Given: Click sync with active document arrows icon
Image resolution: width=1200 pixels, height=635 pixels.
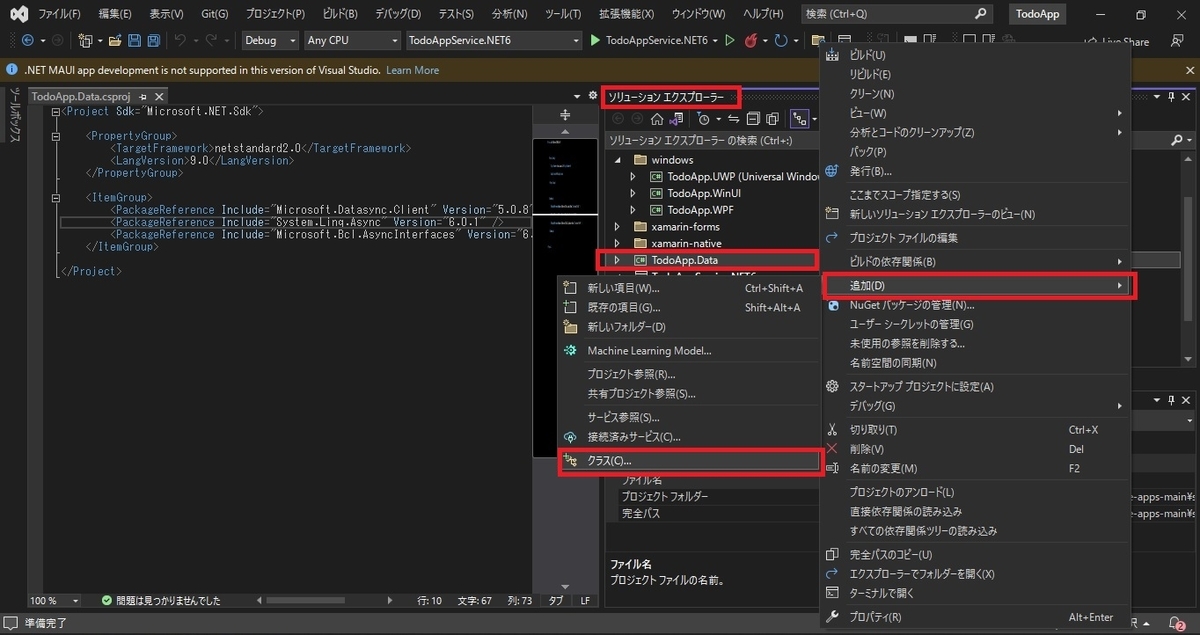Looking at the screenshot, I should (x=733, y=119).
